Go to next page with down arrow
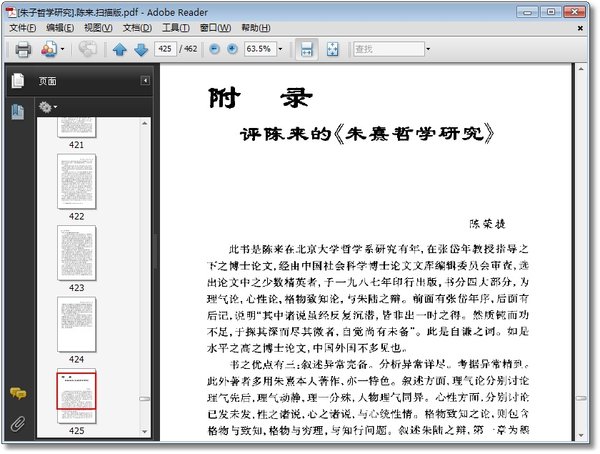 tap(141, 49)
